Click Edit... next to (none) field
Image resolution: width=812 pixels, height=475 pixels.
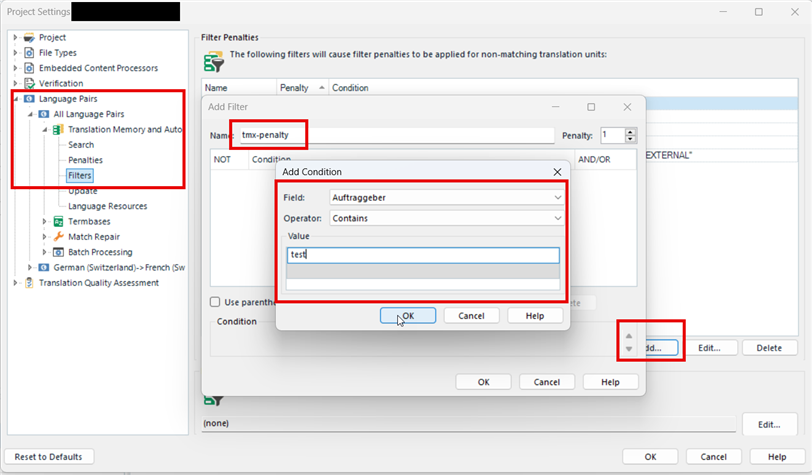tap(770, 425)
